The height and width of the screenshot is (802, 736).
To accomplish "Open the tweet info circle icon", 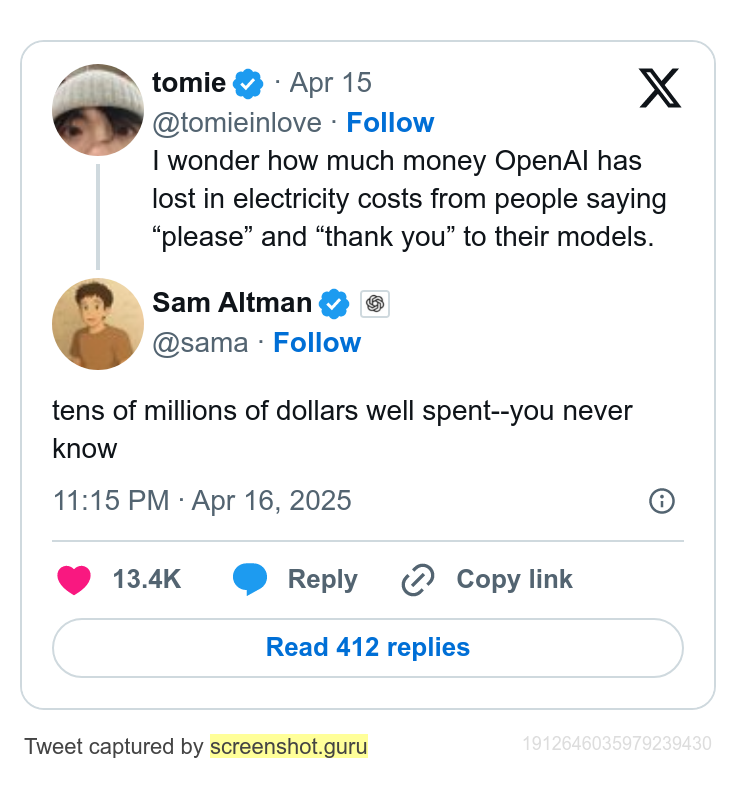I will tap(662, 501).
